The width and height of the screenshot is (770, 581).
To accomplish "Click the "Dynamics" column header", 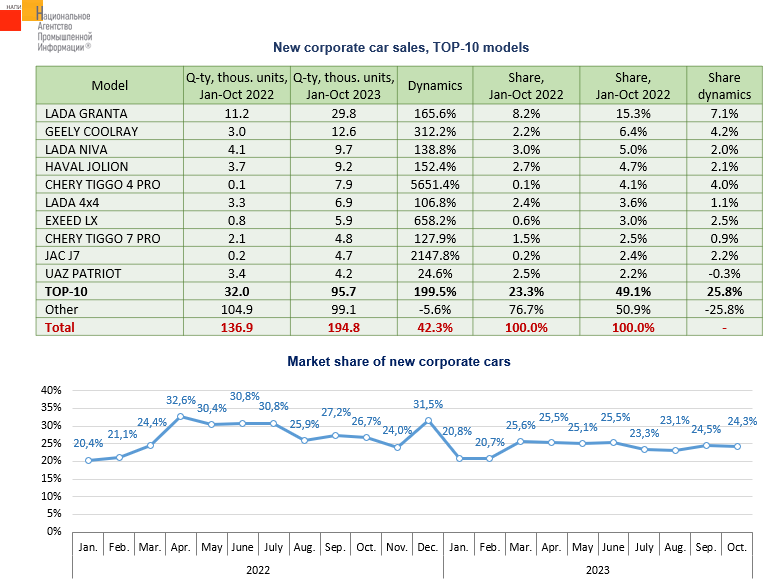I will [435, 85].
